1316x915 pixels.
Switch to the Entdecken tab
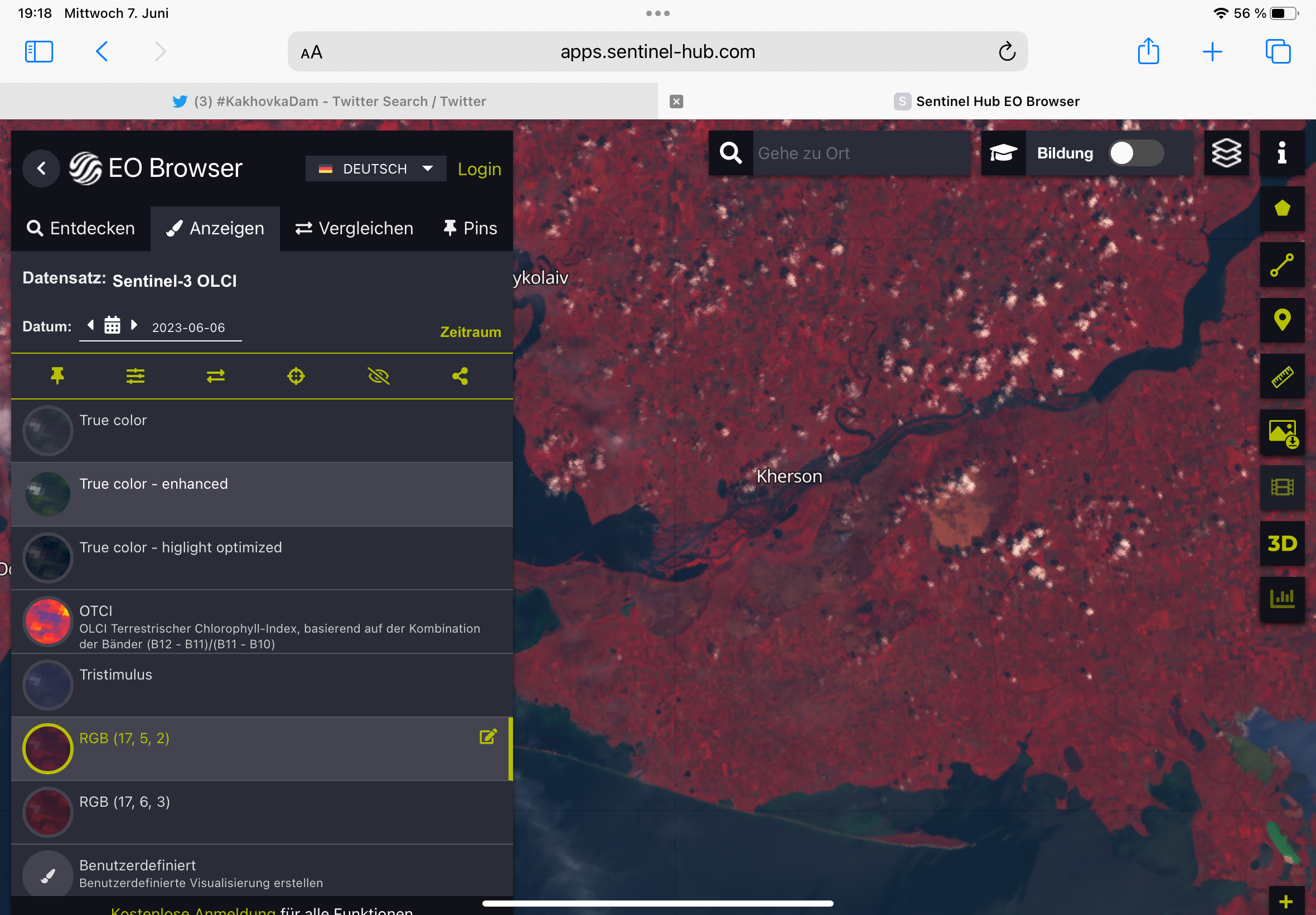click(81, 228)
